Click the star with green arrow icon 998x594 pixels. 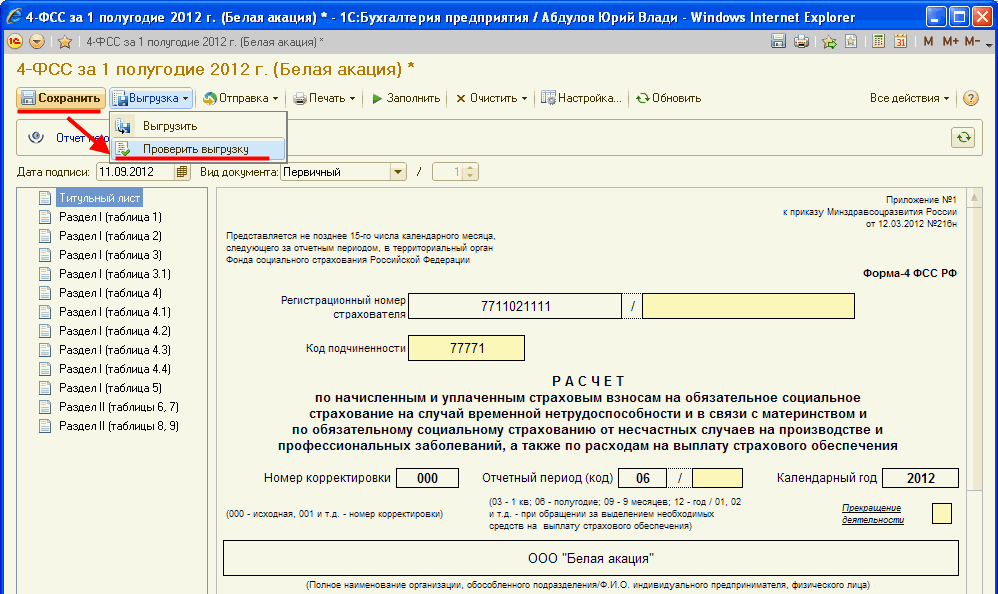[829, 42]
